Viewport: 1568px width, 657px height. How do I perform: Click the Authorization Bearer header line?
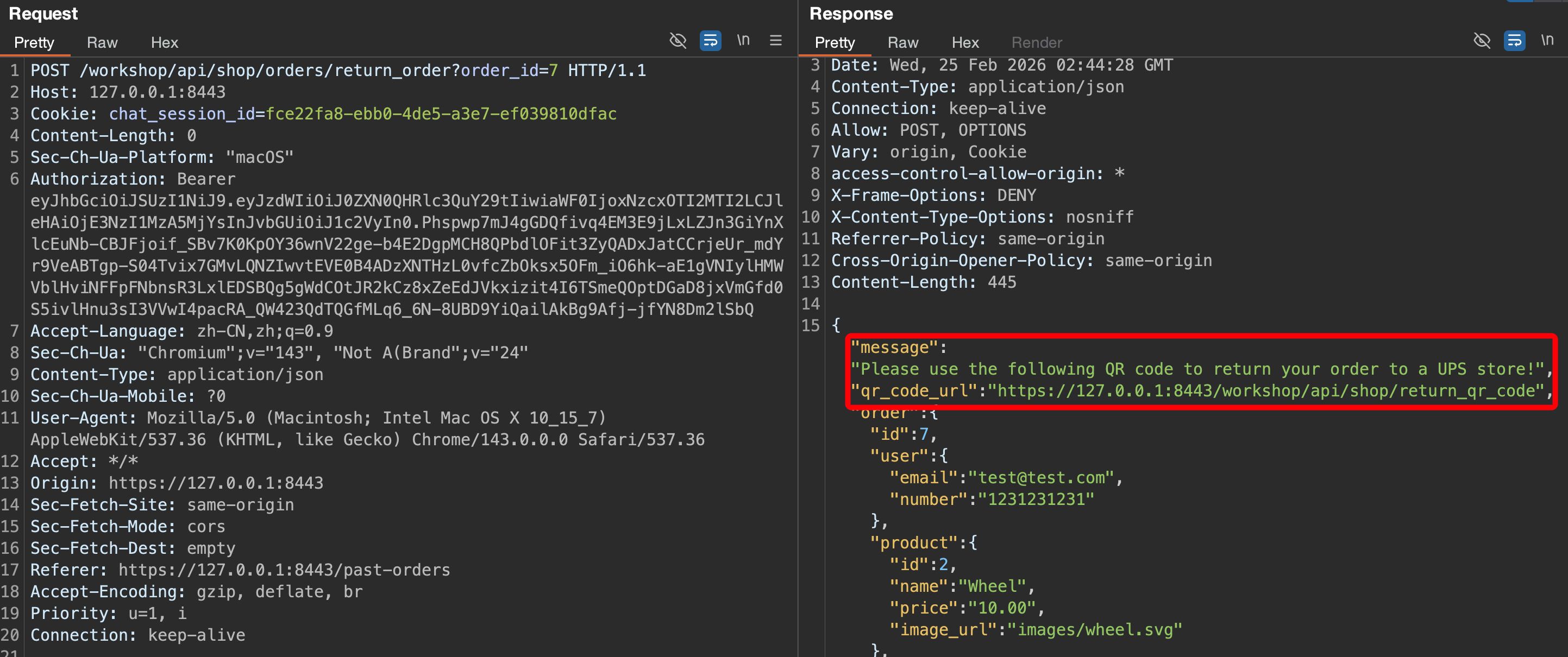pyautogui.click(x=133, y=179)
